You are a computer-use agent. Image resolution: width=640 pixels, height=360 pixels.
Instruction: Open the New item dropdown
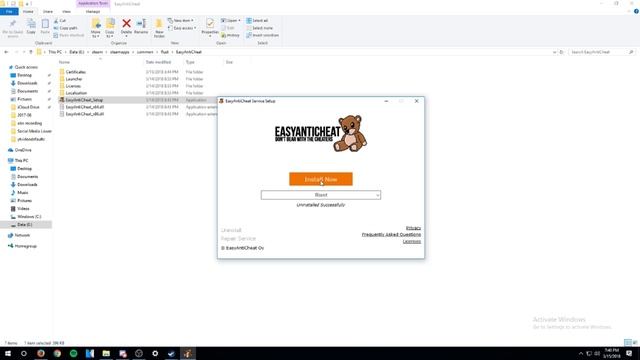click(181, 20)
